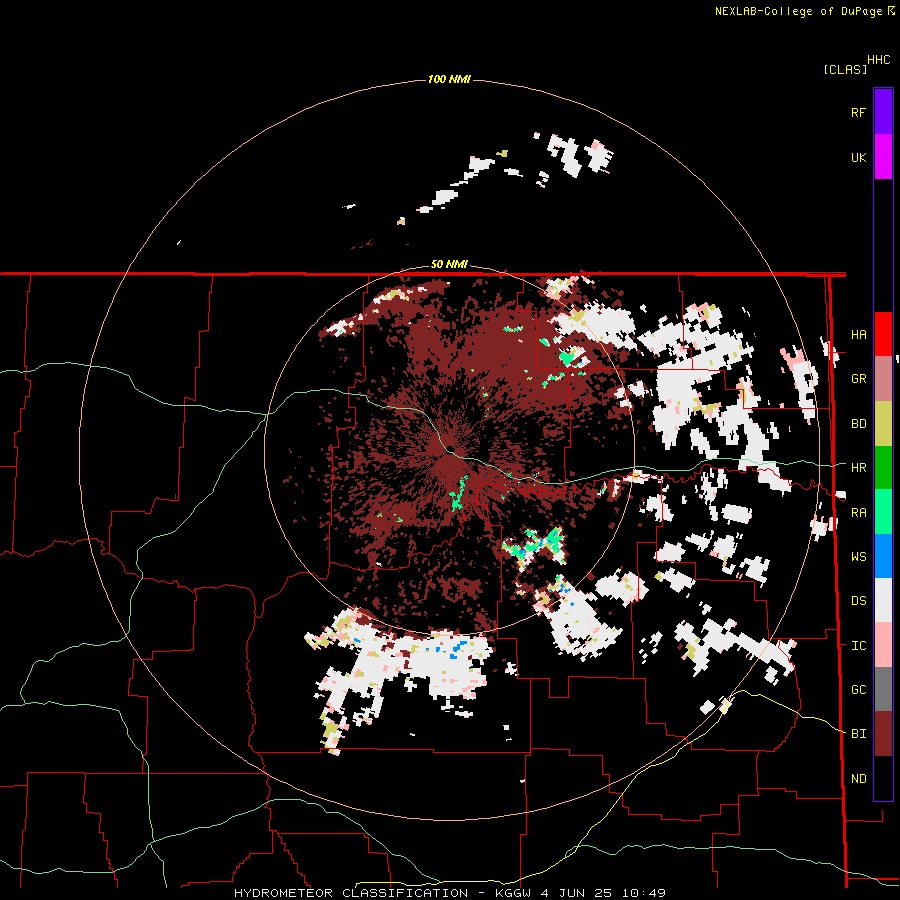Image resolution: width=900 pixels, height=900 pixels.
Task: Click the GC gray legend swatch
Action: click(x=883, y=689)
